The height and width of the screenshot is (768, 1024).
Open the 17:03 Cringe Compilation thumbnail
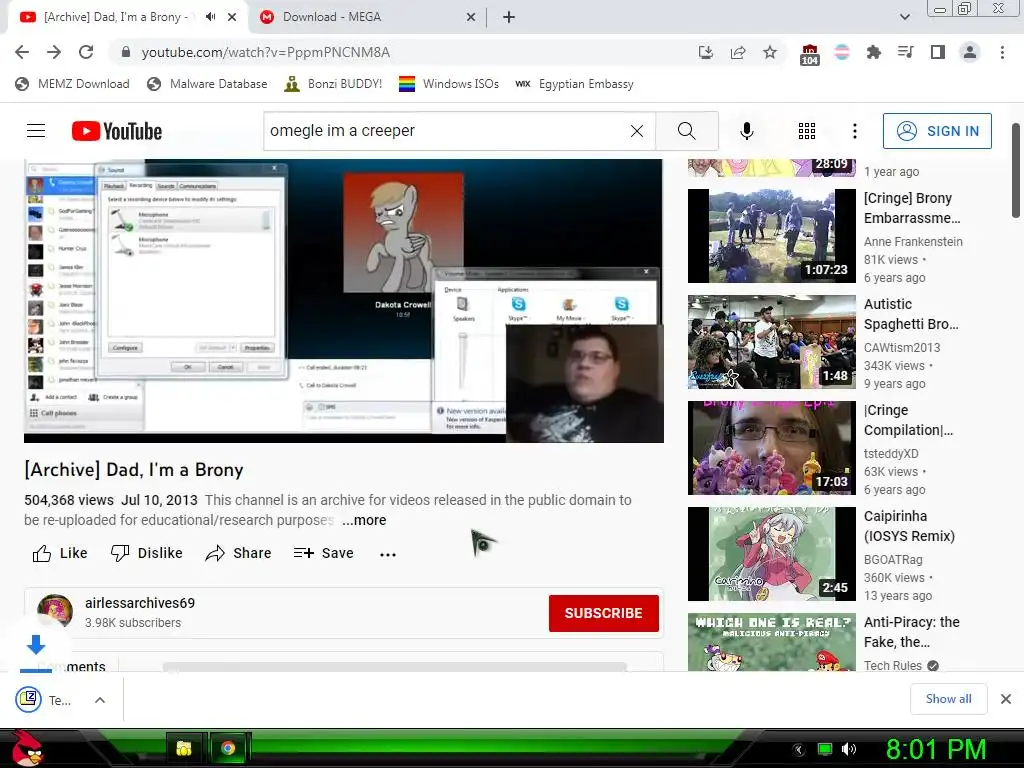(x=771, y=447)
